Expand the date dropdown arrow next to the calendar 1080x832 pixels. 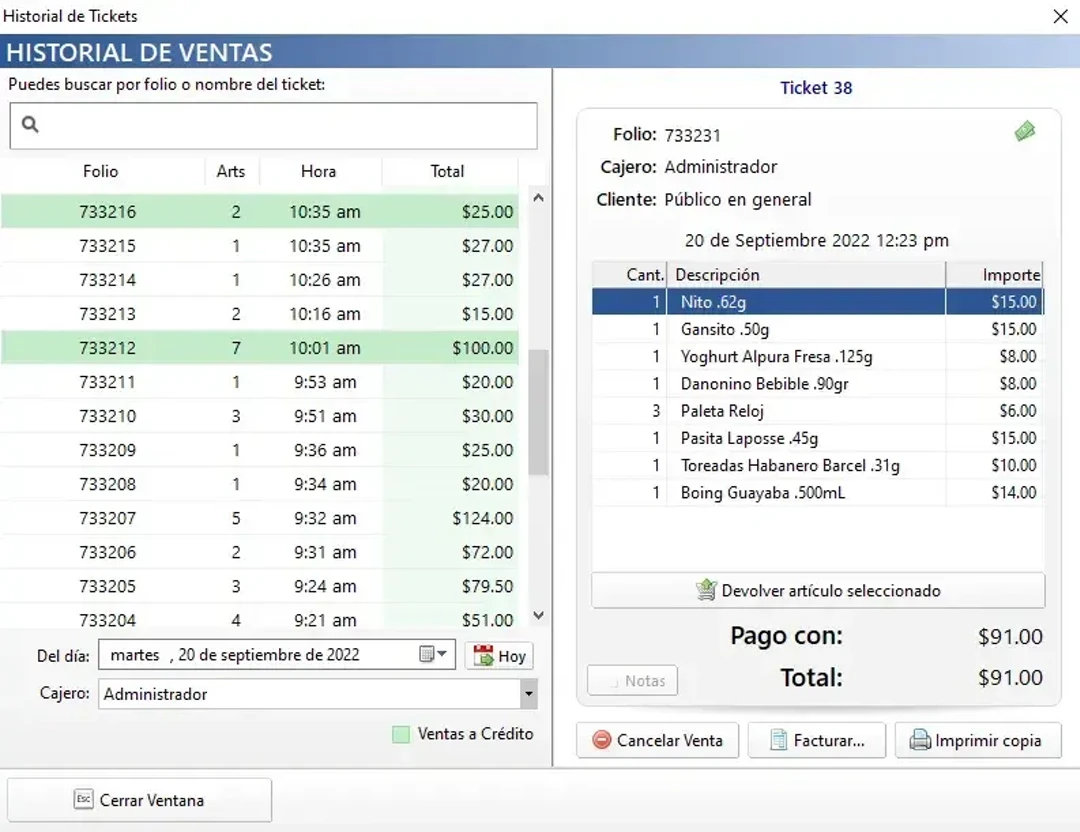coord(440,654)
